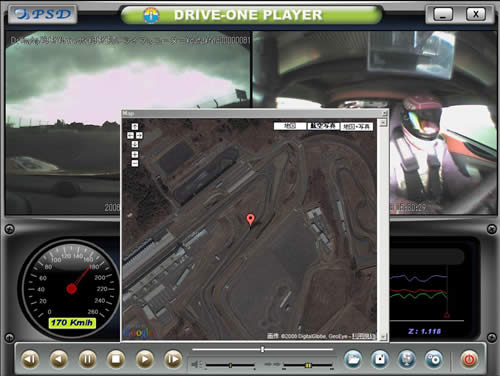Zoom out on the map

point(135,163)
